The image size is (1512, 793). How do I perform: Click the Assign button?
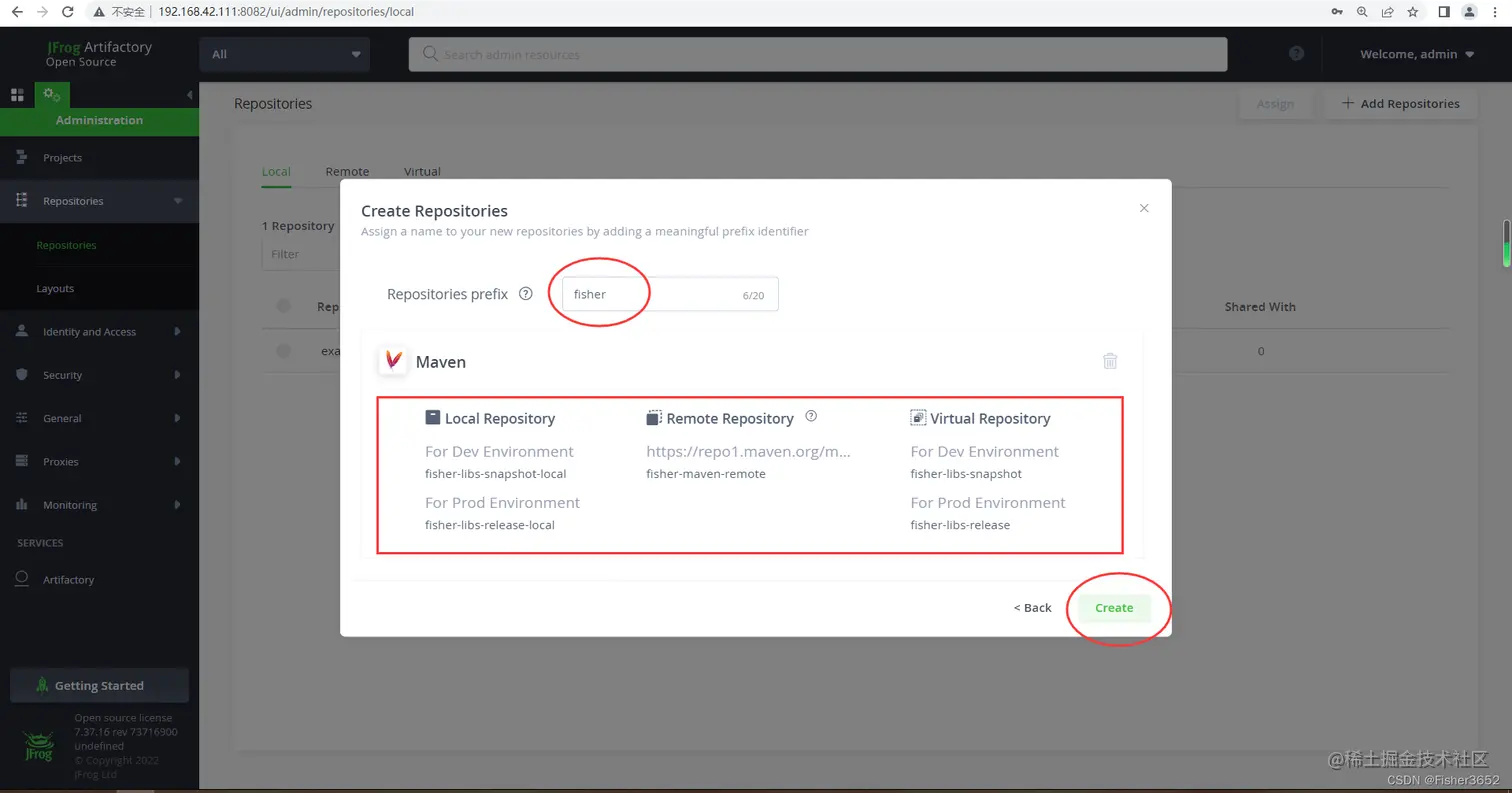(x=1275, y=104)
